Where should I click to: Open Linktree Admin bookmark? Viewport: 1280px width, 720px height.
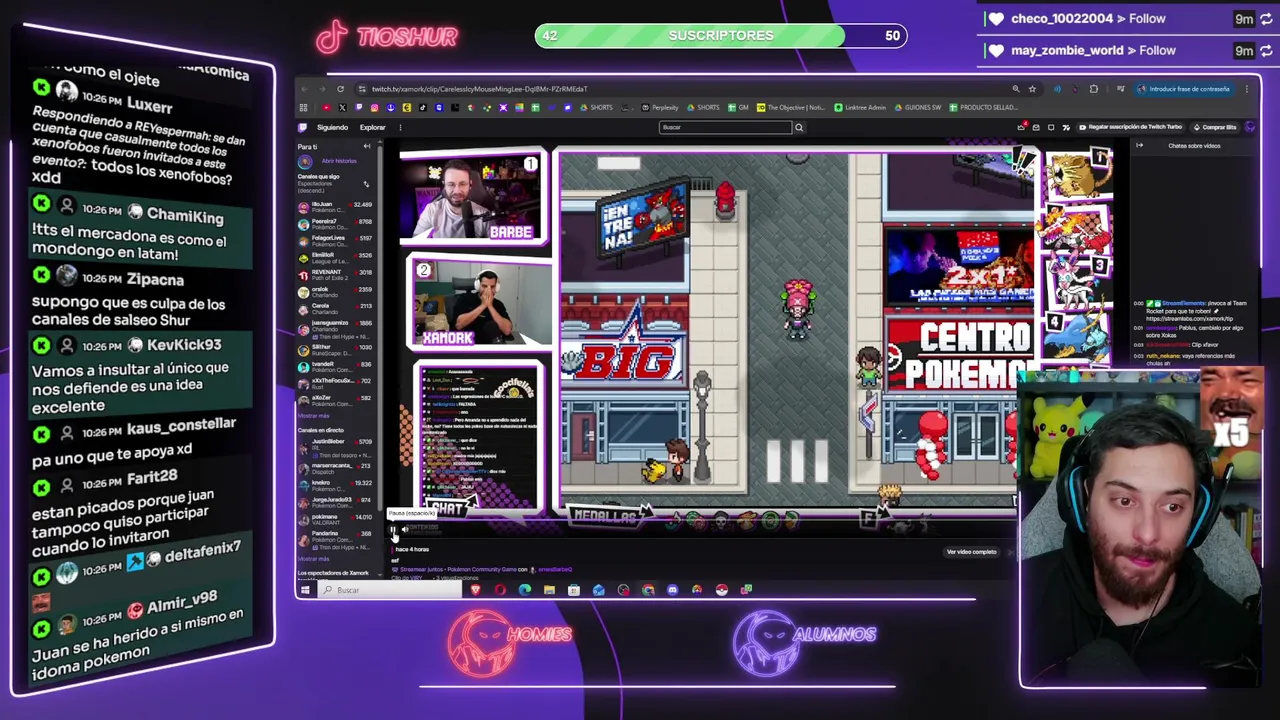point(860,107)
